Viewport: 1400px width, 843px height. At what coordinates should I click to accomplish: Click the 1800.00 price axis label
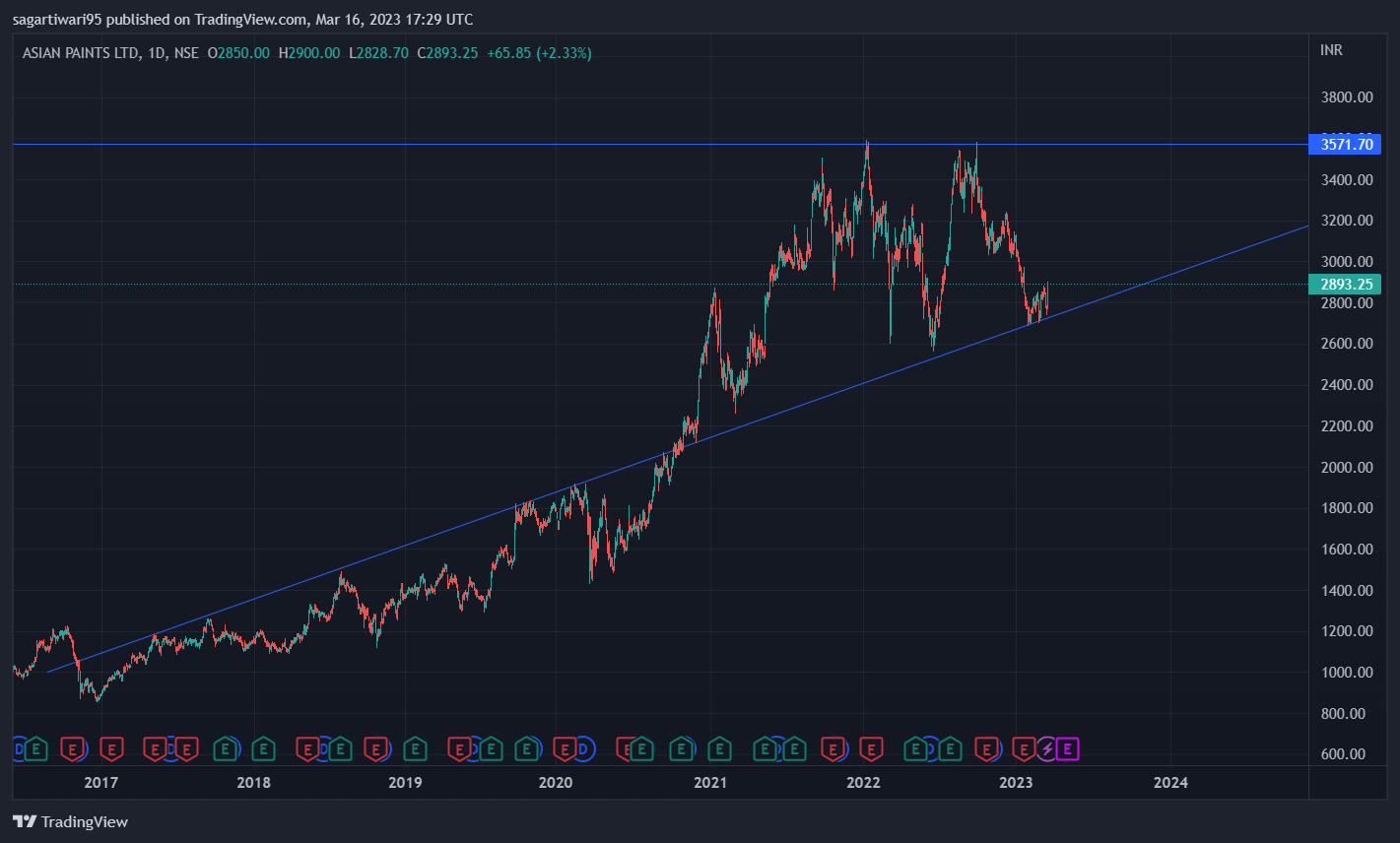1345,508
